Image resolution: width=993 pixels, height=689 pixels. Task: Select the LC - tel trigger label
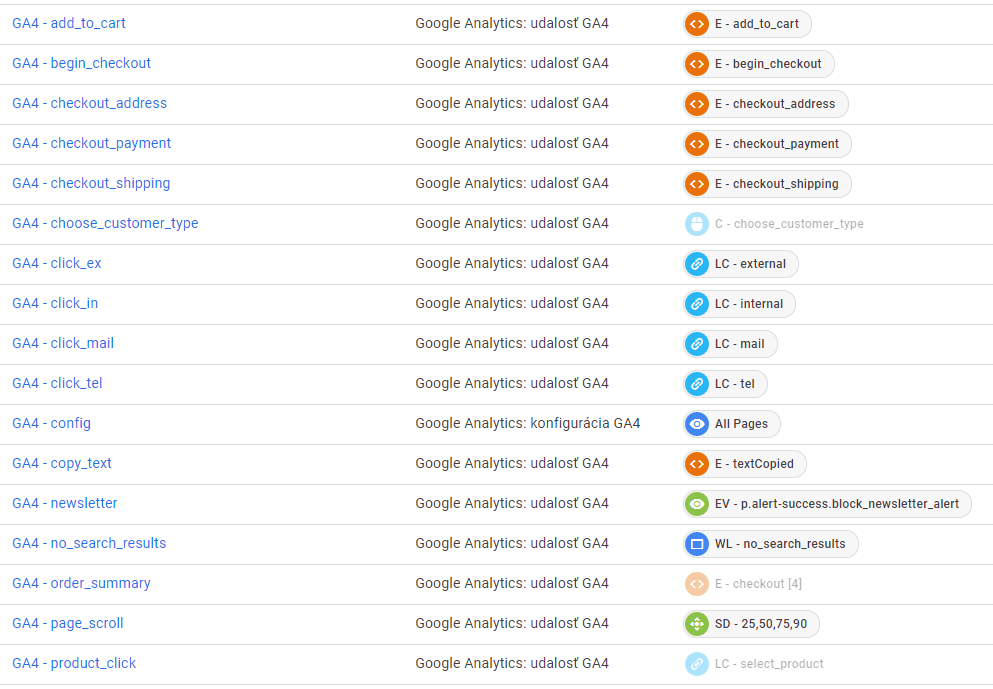(x=735, y=384)
